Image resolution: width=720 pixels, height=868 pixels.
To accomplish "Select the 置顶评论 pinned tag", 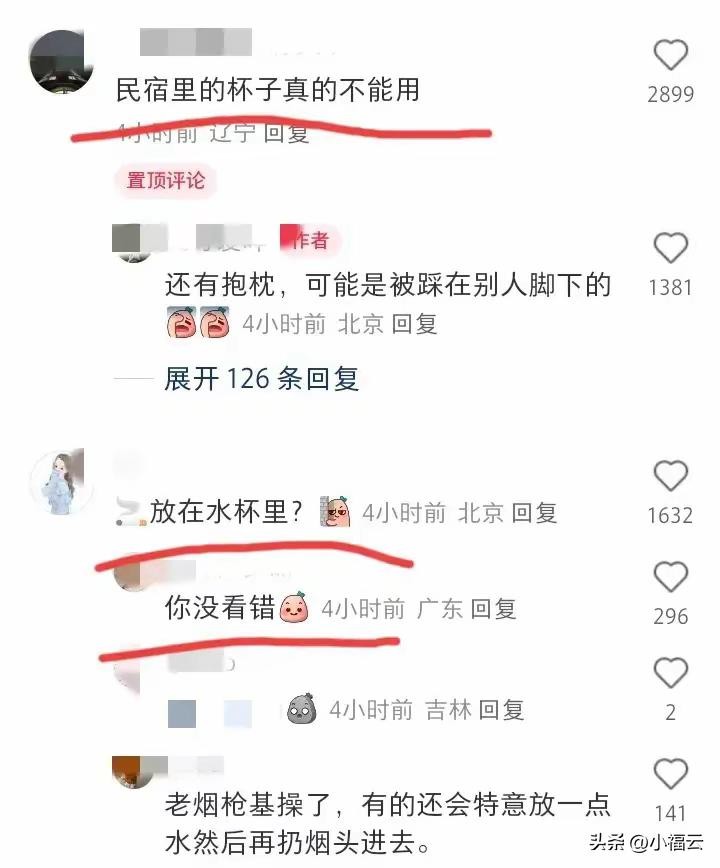I will tap(165, 180).
